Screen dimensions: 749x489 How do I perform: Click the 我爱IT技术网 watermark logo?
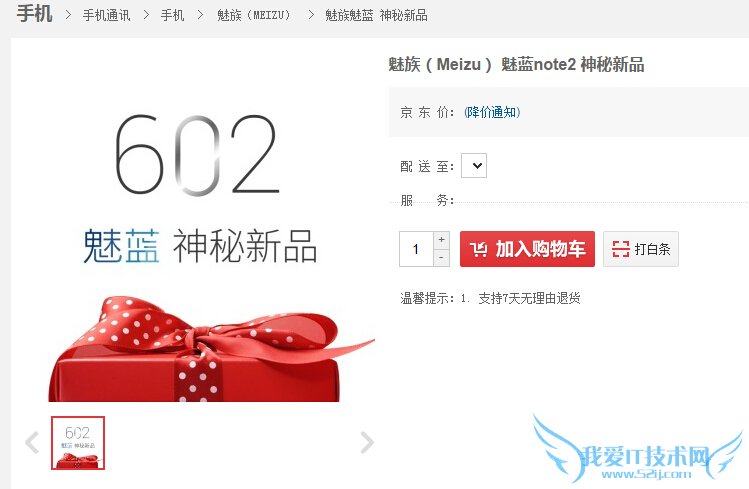(640, 451)
